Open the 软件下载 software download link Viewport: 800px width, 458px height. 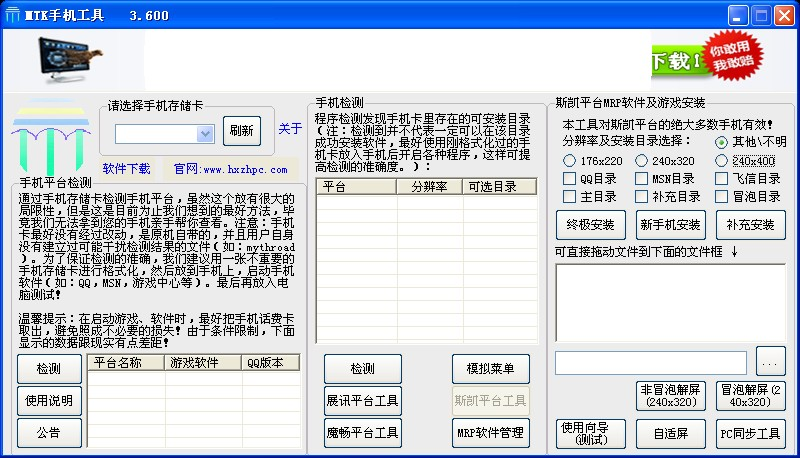[127, 169]
